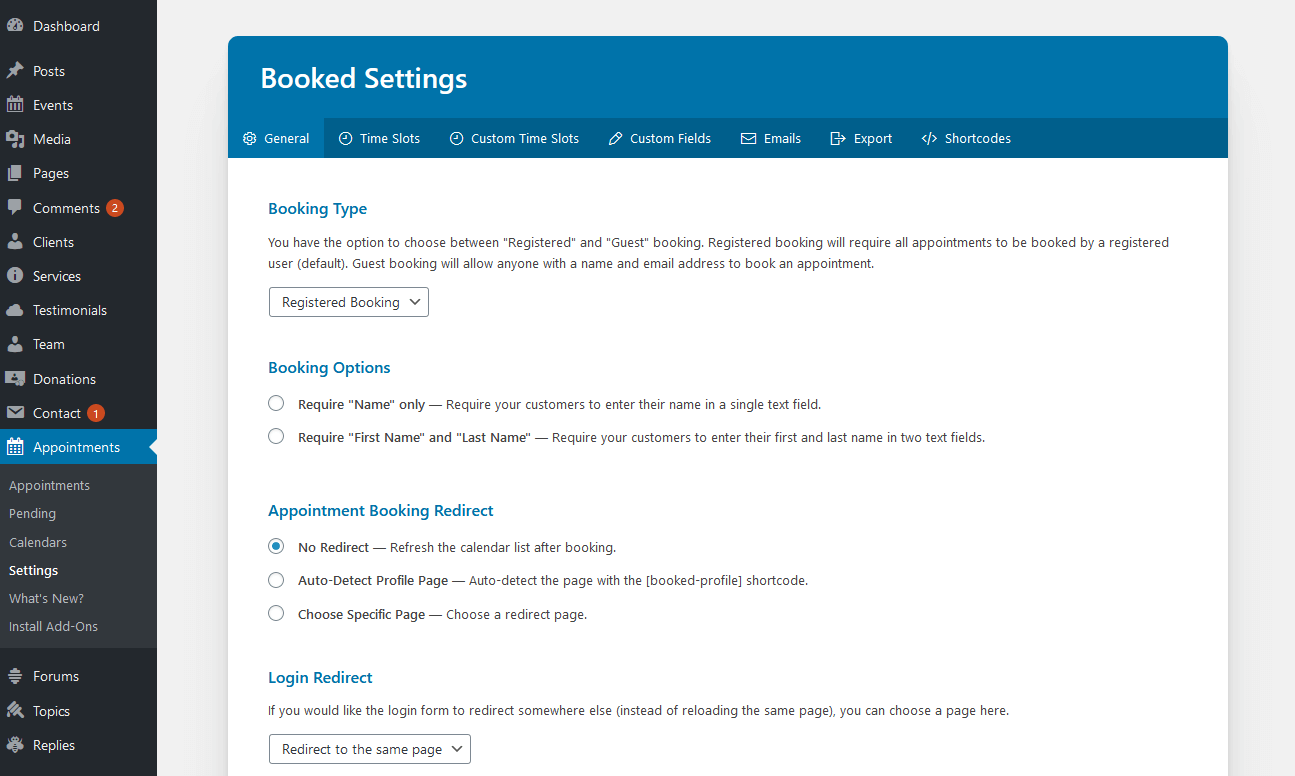Expand the Redirect to the same page dropdown

pos(370,749)
